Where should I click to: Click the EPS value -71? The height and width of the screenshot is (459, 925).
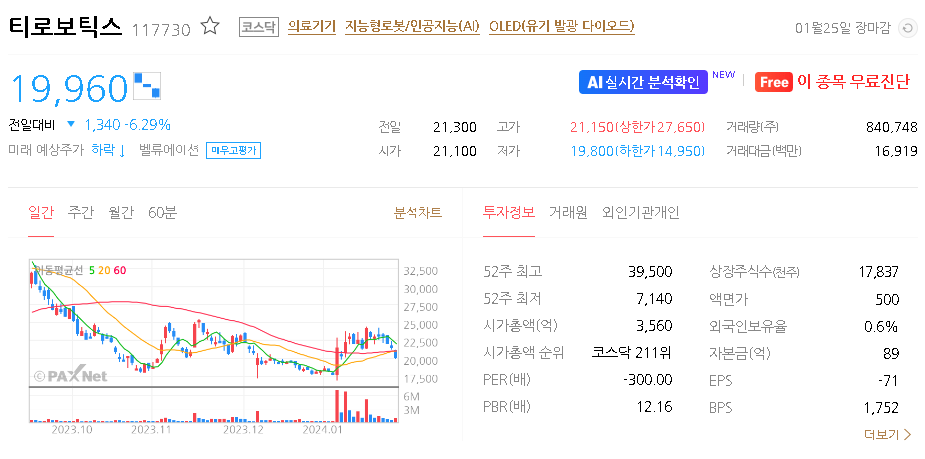pyautogui.click(x=887, y=381)
